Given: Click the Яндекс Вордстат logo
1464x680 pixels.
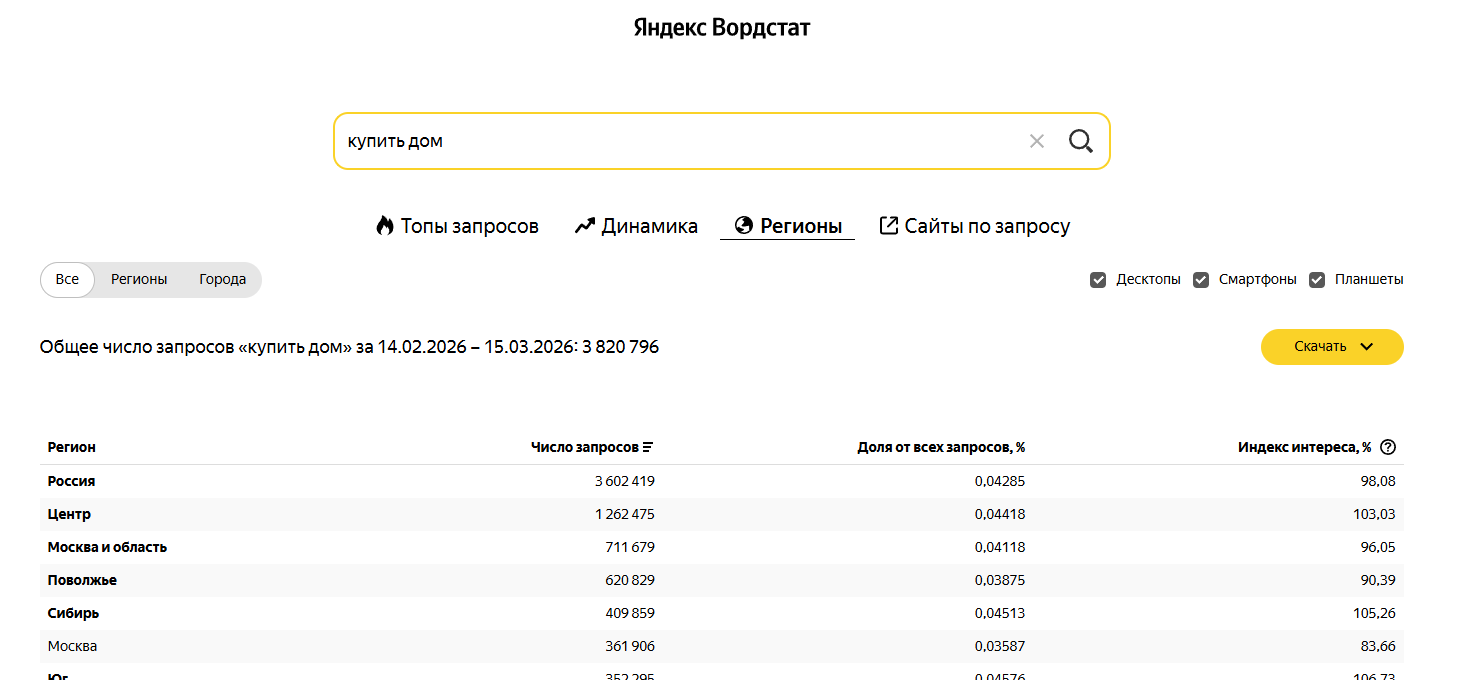Looking at the screenshot, I should [722, 28].
